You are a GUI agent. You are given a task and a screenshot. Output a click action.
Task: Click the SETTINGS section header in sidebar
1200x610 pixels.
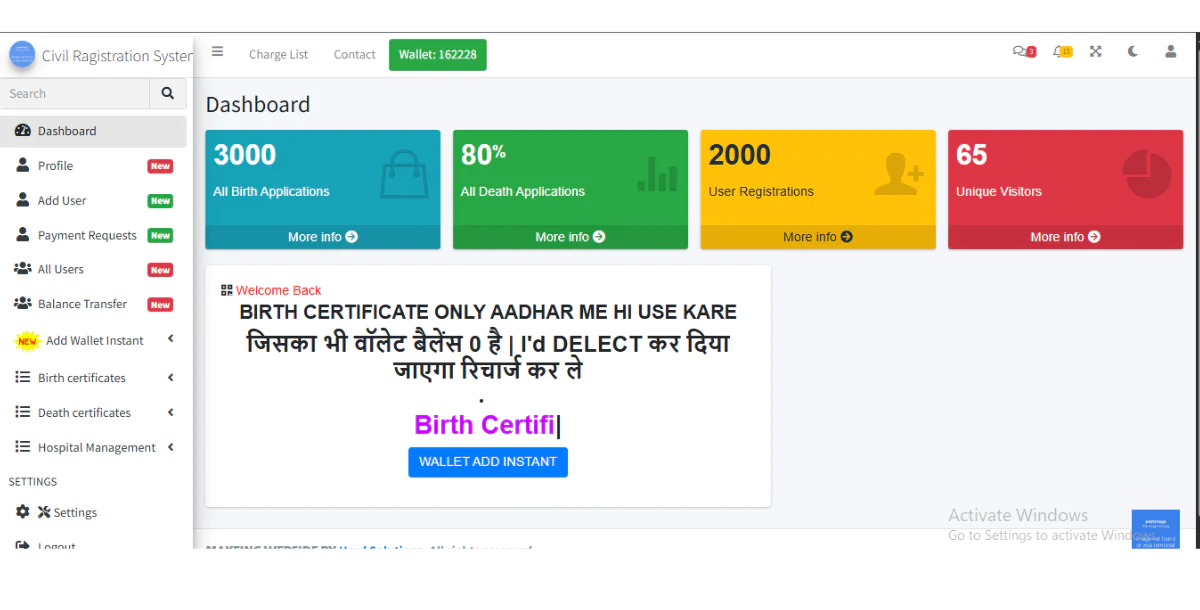[x=33, y=482]
